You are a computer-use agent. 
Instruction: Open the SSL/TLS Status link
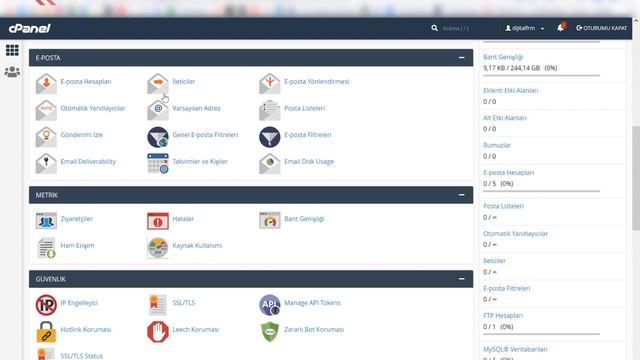[x=82, y=356]
